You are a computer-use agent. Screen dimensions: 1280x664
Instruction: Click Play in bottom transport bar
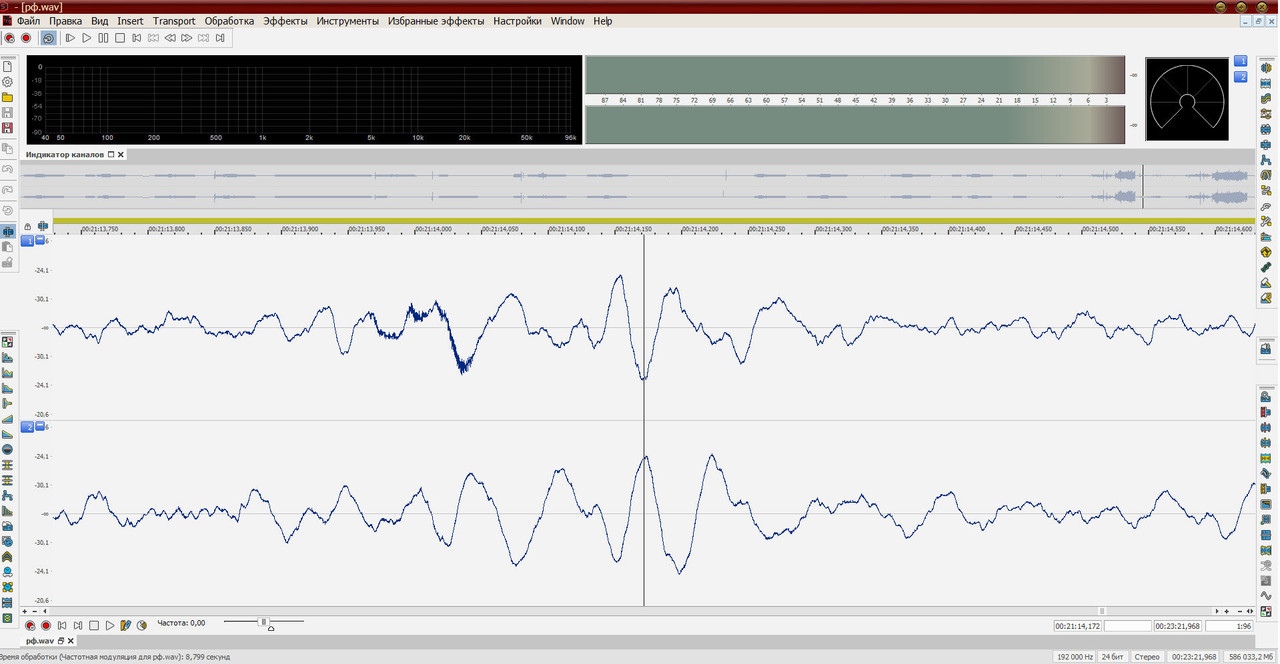[x=110, y=625]
